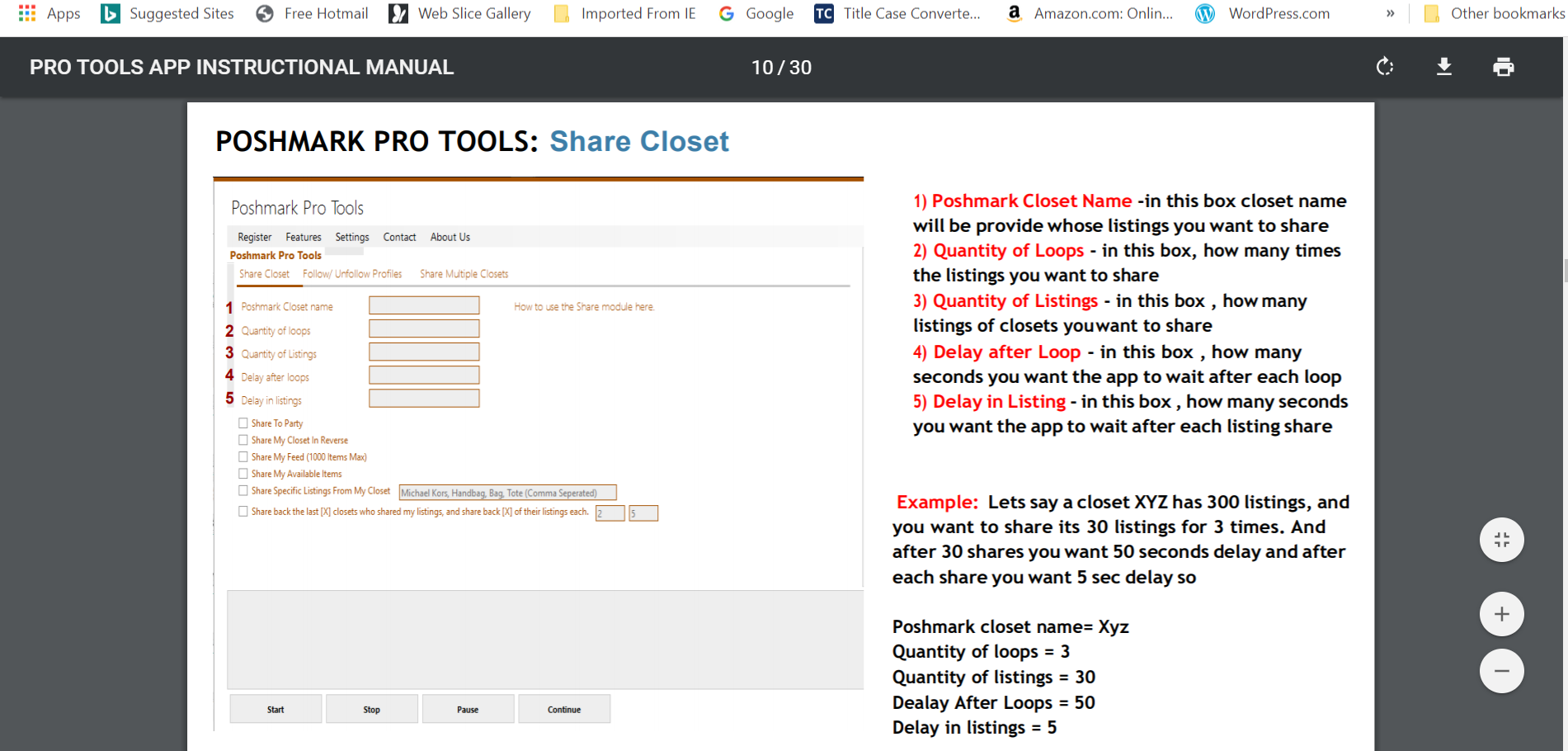
Task: Click the Share Closet heading text
Action: pyautogui.click(x=639, y=142)
